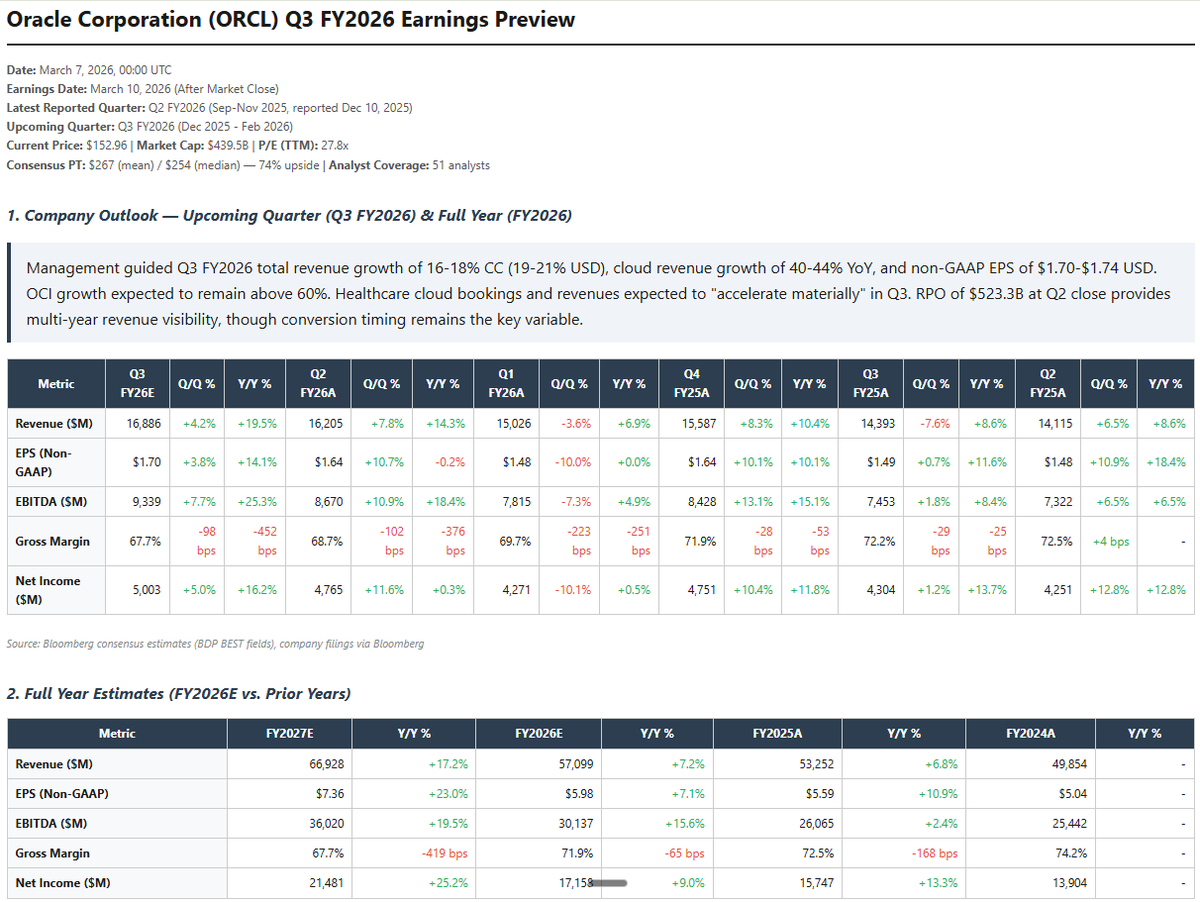Click the full-year Net Income value 13,904
The image size is (1200, 902).
(1068, 884)
